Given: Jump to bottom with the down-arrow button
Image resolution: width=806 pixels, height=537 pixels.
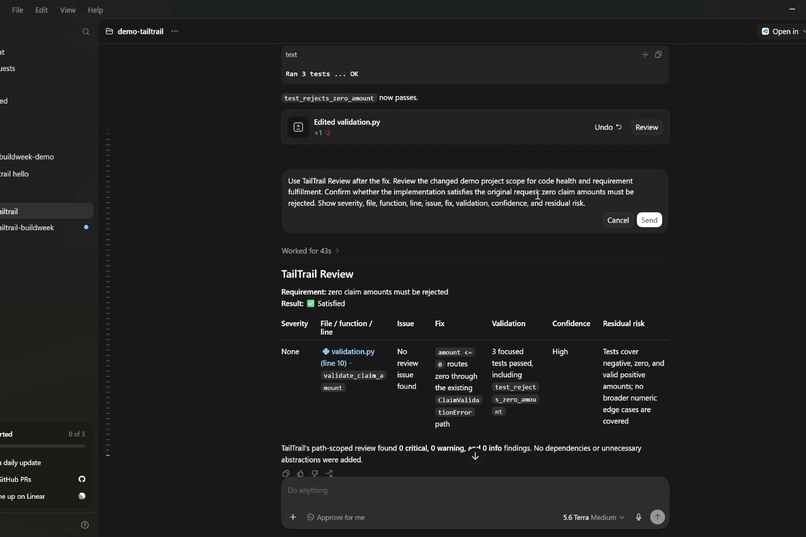Looking at the screenshot, I should (x=475, y=456).
